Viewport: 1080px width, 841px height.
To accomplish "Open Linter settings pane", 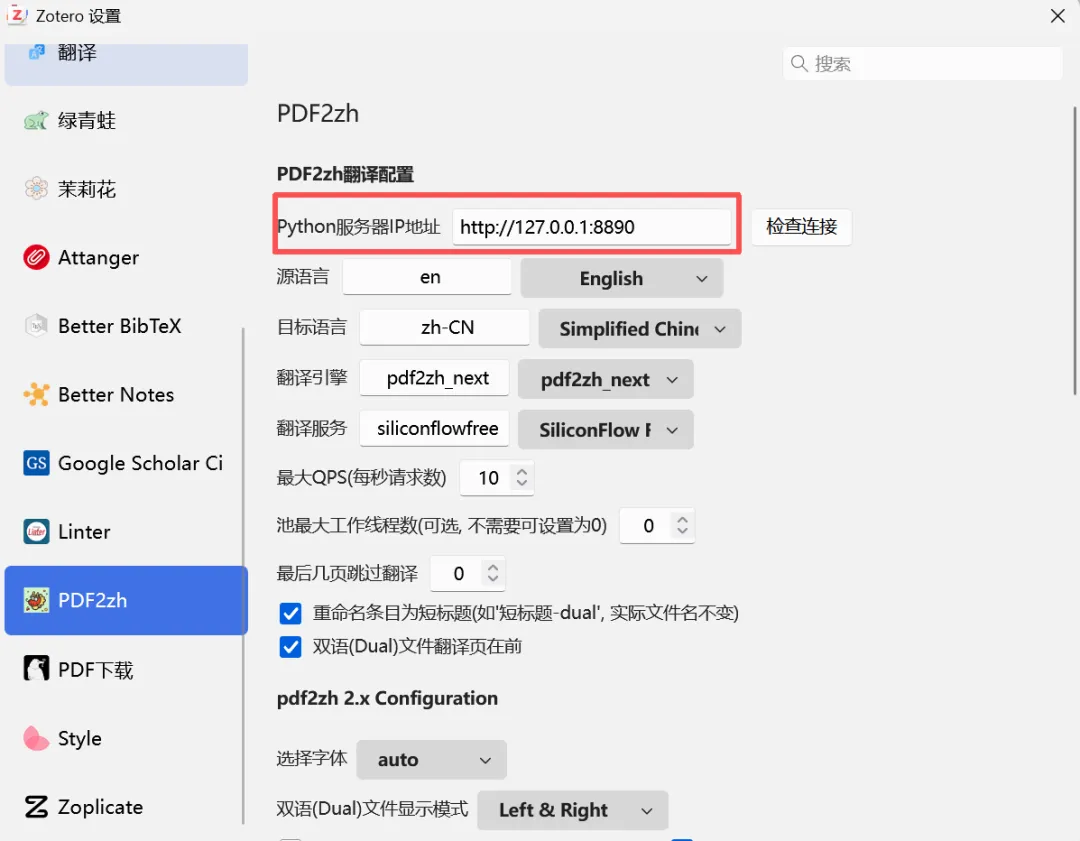I will coord(126,532).
